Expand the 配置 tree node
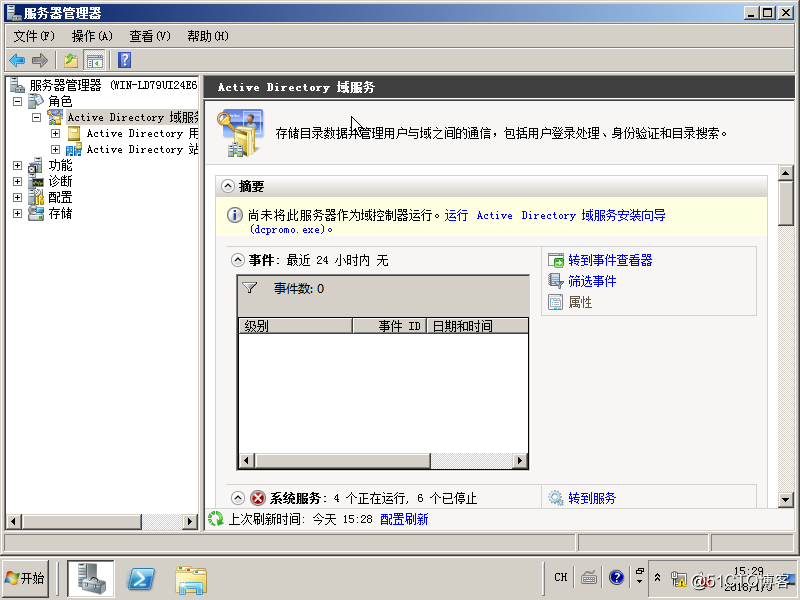Image resolution: width=800 pixels, height=600 pixels. [17, 197]
